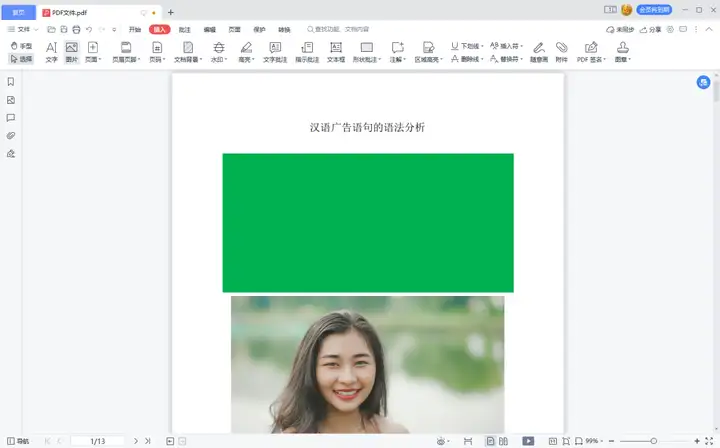Image resolution: width=720 pixels, height=448 pixels.
Task: Open the bookmarks panel in the sidebar
Action: tap(11, 82)
